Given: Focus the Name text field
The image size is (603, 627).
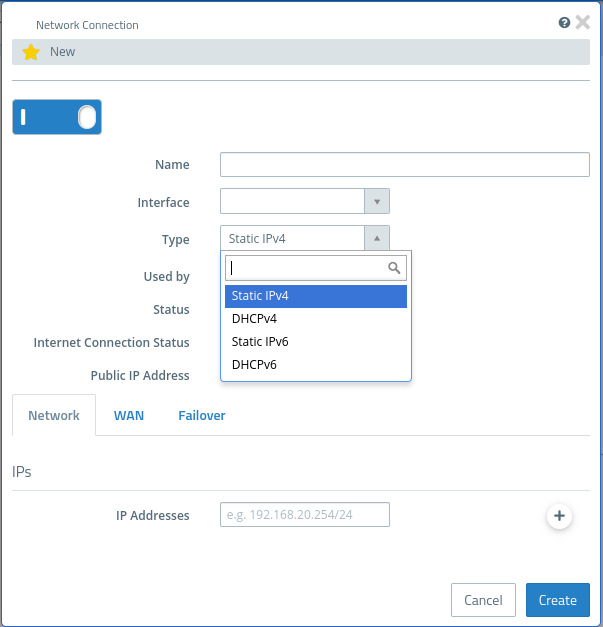Looking at the screenshot, I should pyautogui.click(x=404, y=164).
